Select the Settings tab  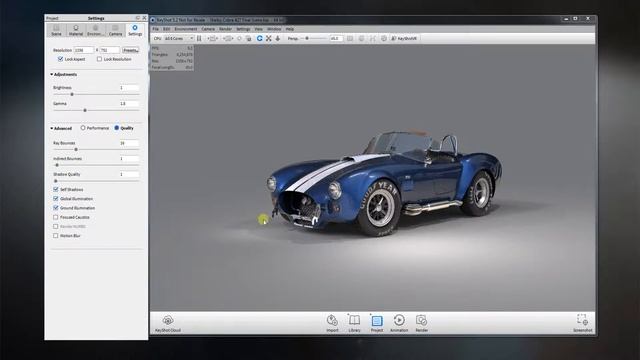coord(135,30)
